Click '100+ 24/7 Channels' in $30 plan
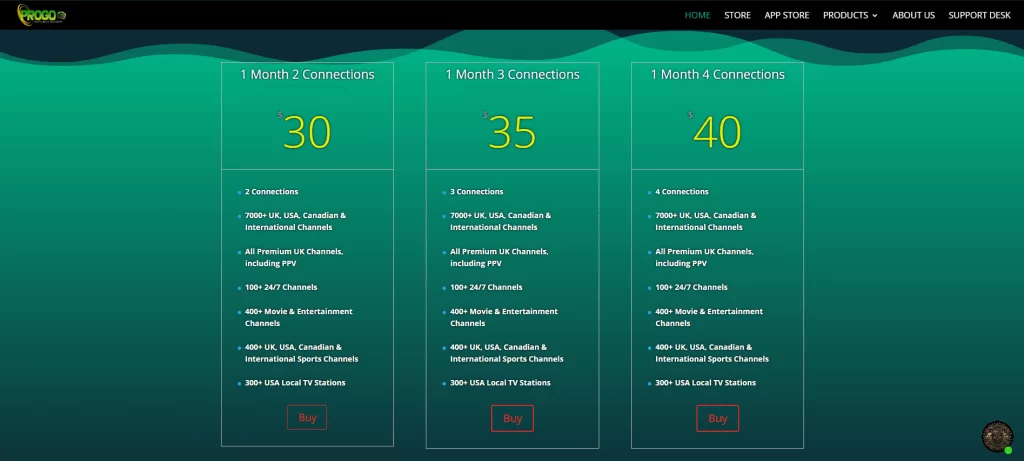The image size is (1024, 461). coord(281,287)
